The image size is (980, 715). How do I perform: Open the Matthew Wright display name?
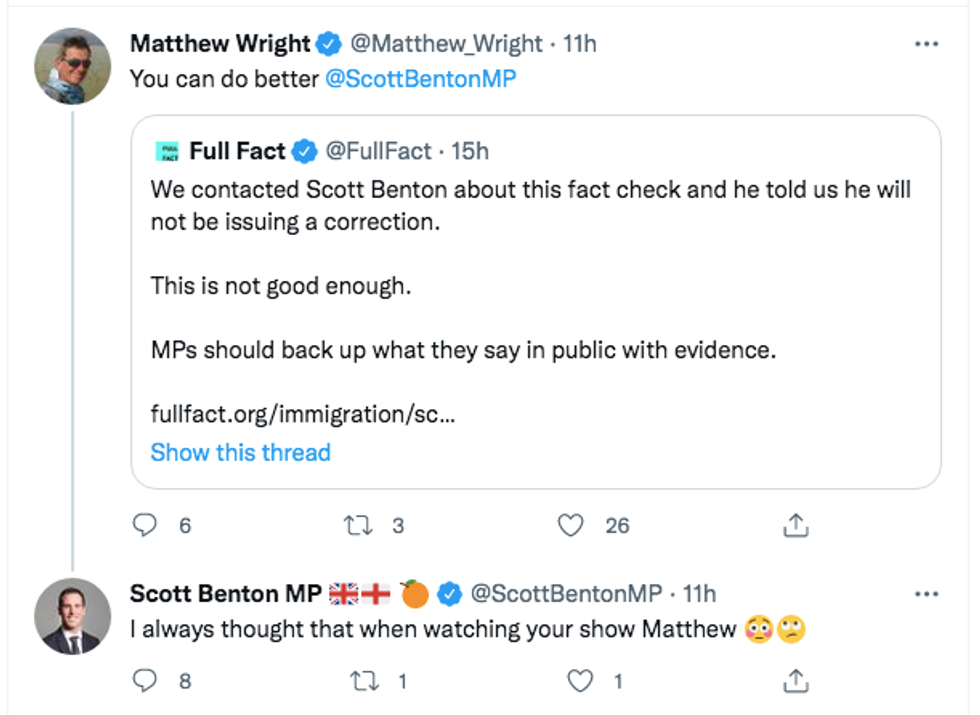pos(220,44)
